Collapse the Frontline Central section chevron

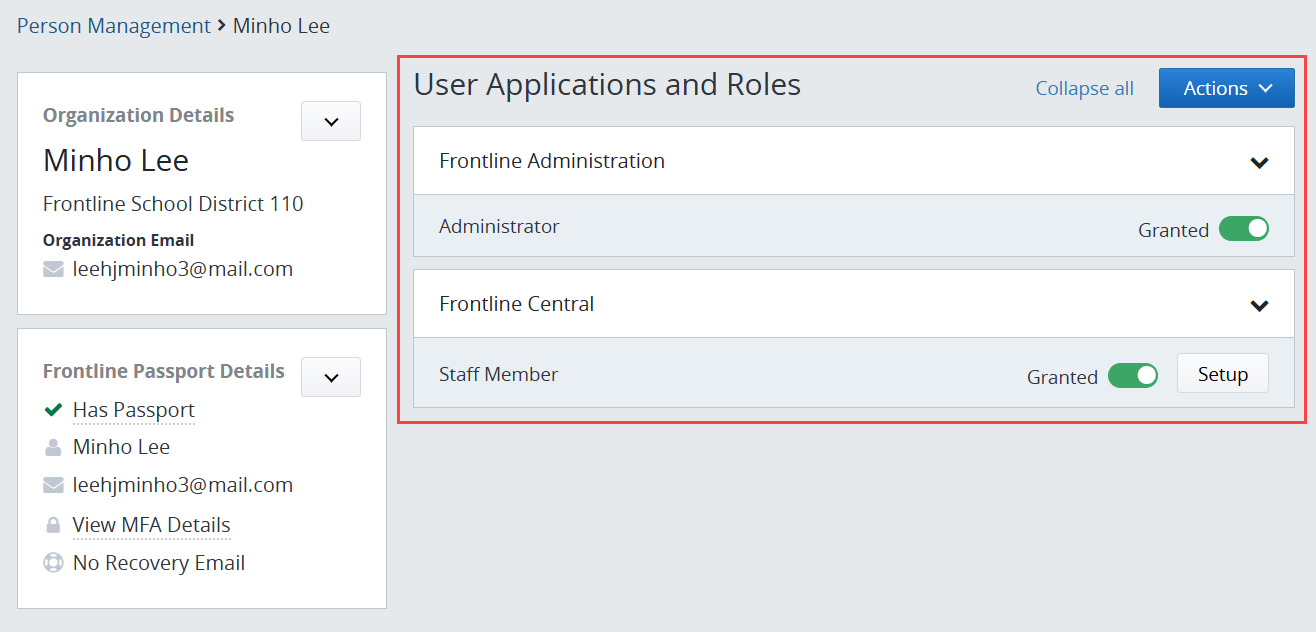pos(1259,305)
